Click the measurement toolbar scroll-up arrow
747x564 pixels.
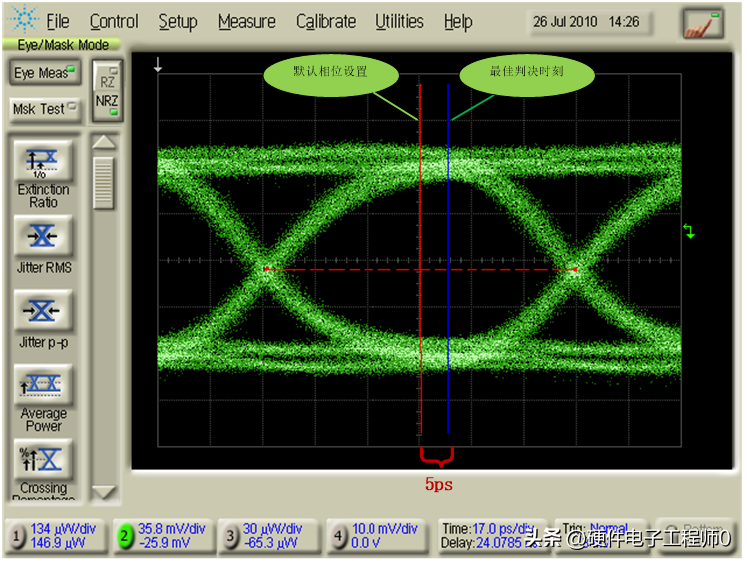(x=103, y=142)
